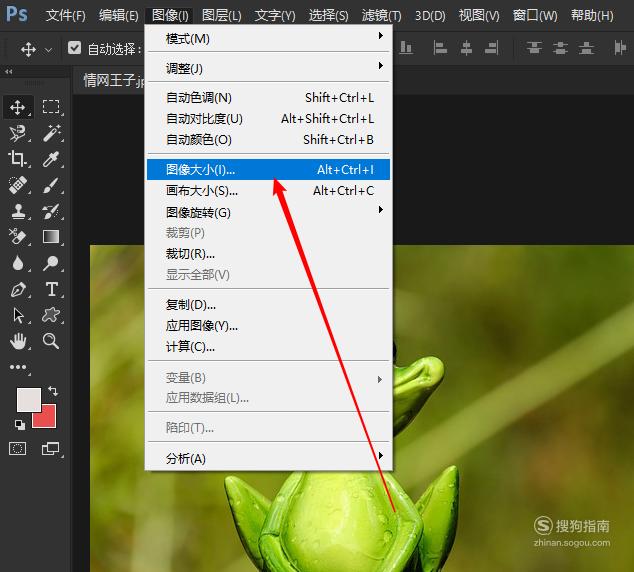The image size is (634, 572).
Task: Open the 滤镜(T) menu
Action: click(x=382, y=16)
